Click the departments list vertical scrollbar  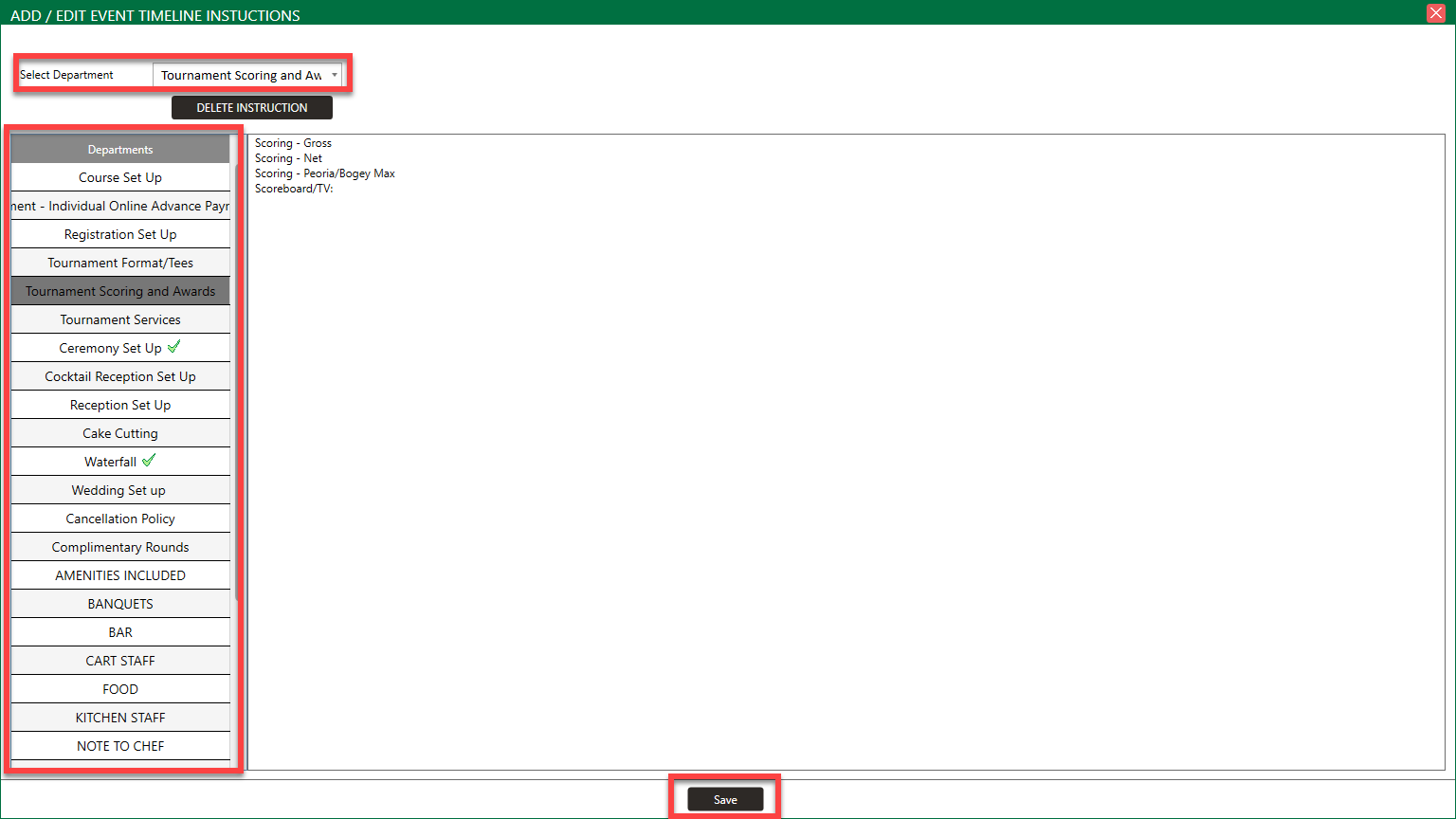click(x=236, y=379)
